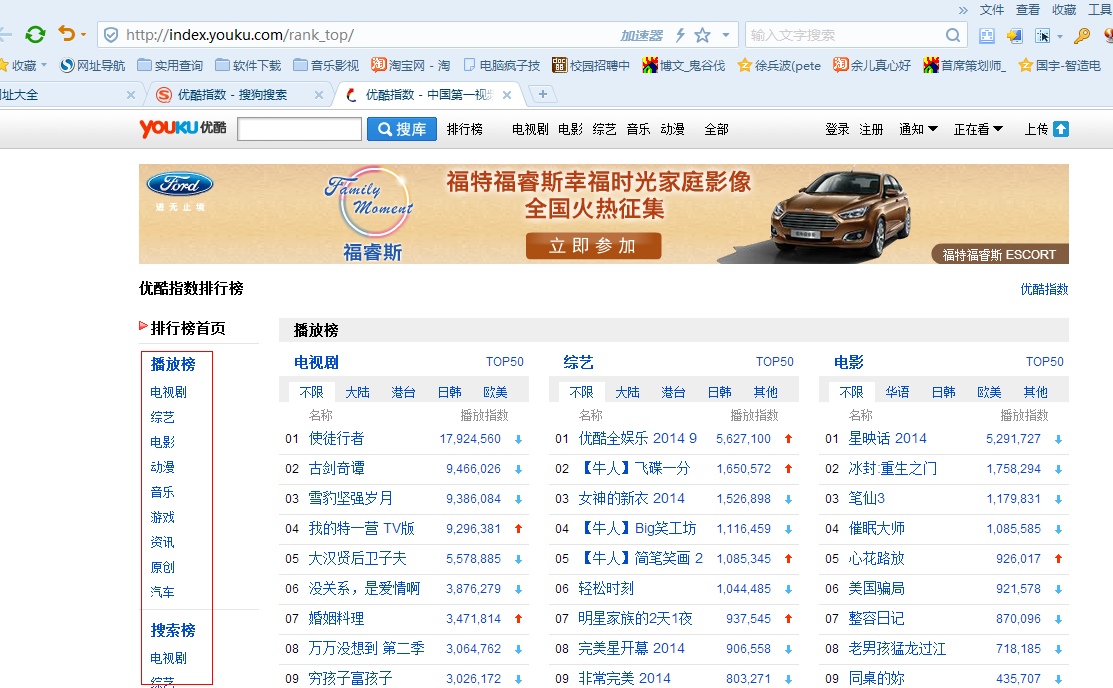
Task: Open 心花路放 movie entry
Action: (x=877, y=559)
